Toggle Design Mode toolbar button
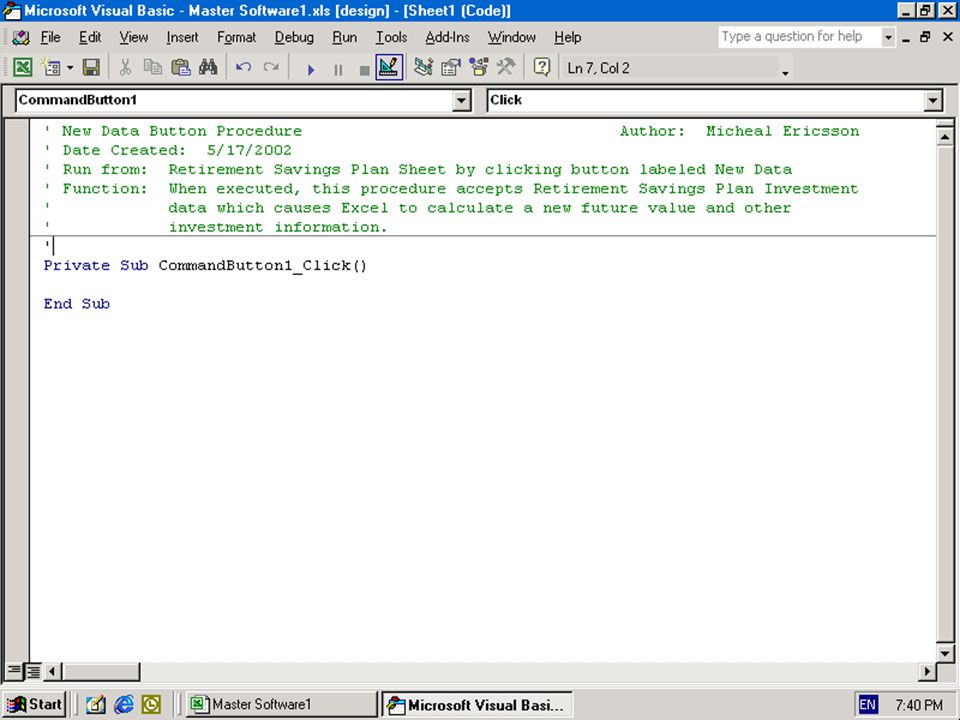 click(389, 67)
